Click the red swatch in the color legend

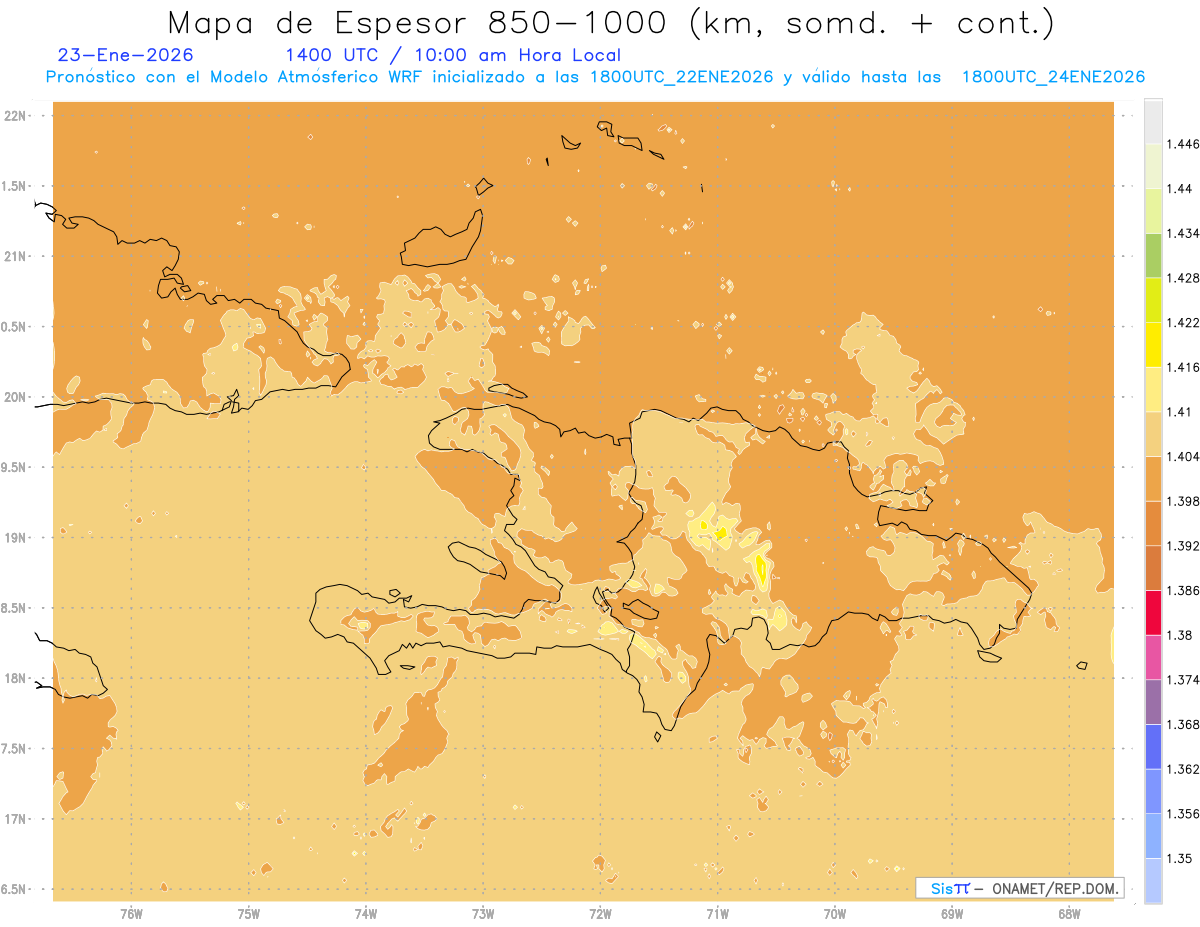1153,612
